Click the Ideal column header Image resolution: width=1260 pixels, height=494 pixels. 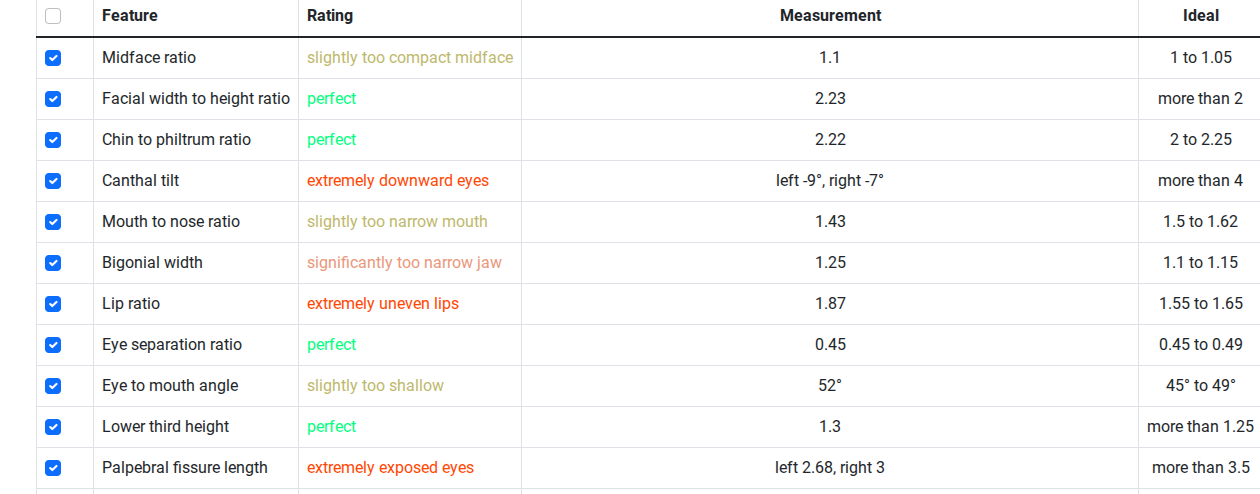(1201, 16)
